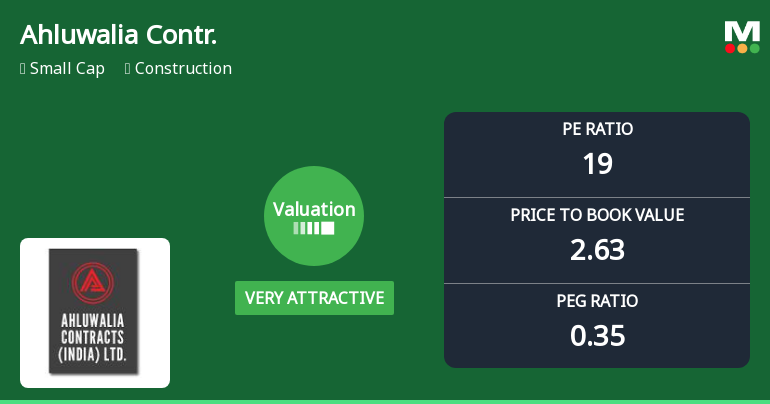Click the icon before Construction

pyautogui.click(x=128, y=69)
